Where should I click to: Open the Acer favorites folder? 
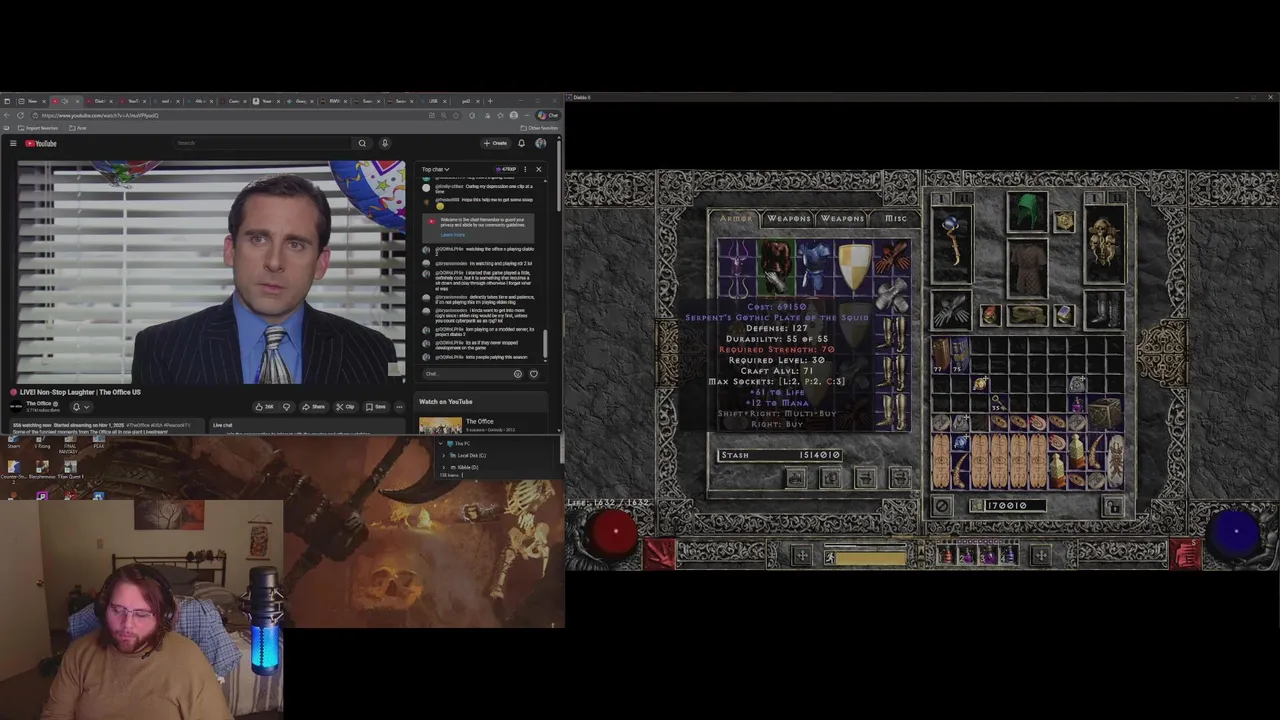click(x=79, y=128)
